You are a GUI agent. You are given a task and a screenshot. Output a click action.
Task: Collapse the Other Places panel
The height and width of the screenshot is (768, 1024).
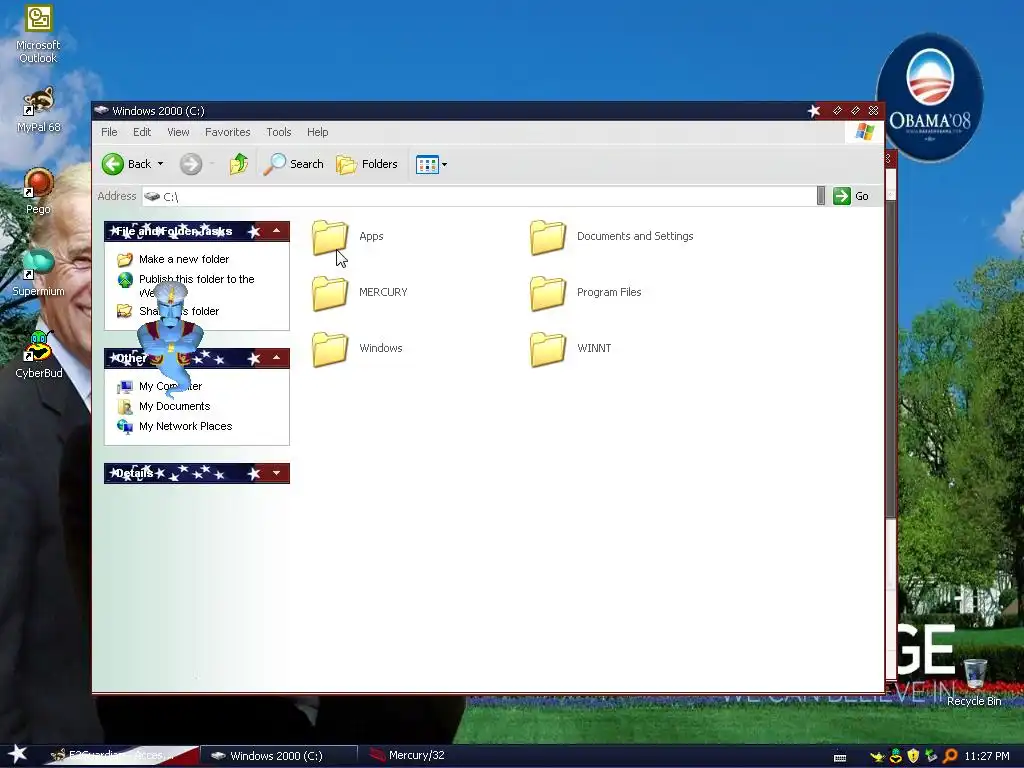276,358
